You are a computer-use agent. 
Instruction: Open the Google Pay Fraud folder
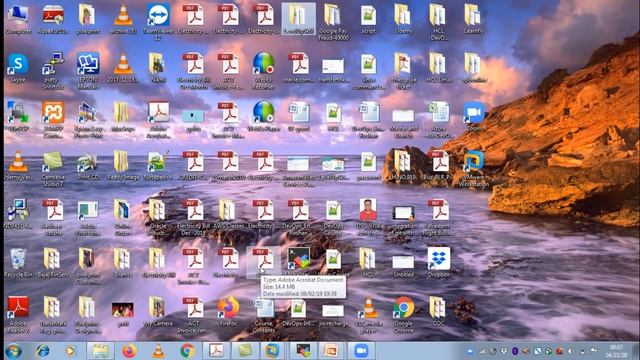tap(333, 22)
